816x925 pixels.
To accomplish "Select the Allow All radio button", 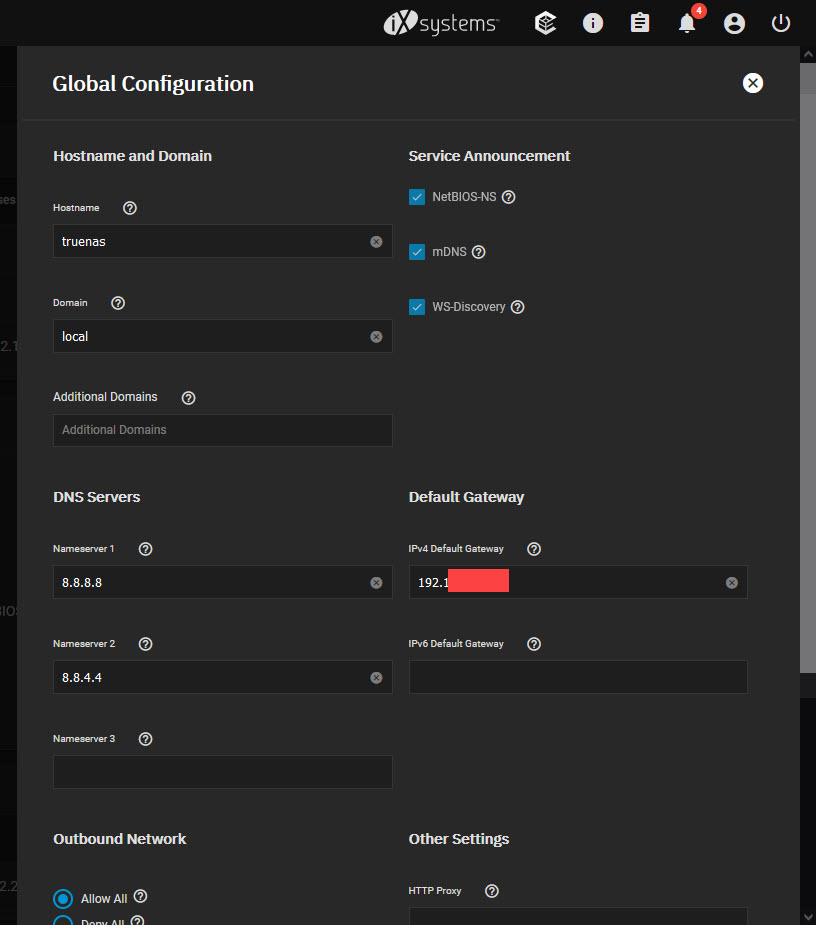I will coord(63,898).
